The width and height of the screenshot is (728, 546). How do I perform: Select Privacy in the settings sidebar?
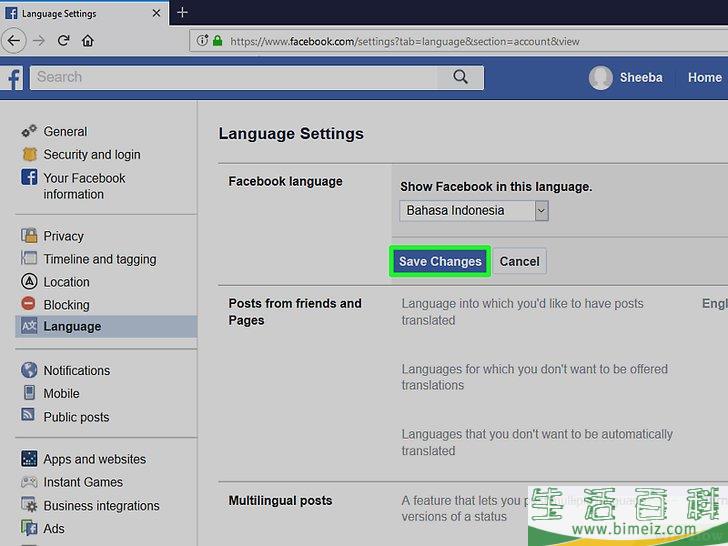point(64,236)
